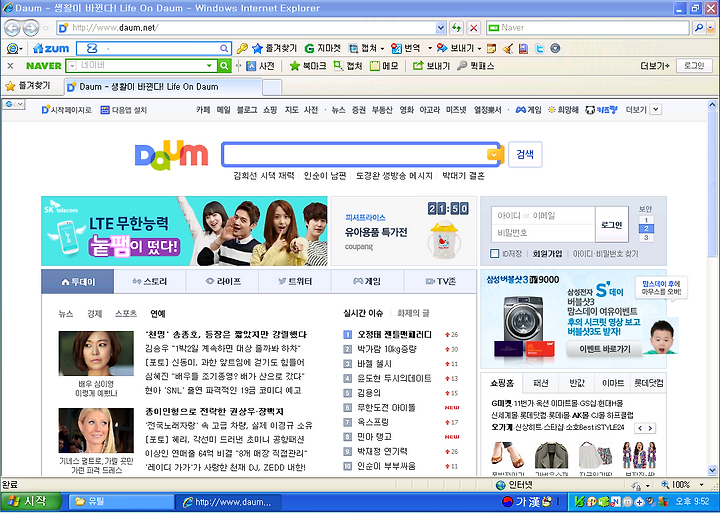The height and width of the screenshot is (513, 720).
Task: Select security level 1
Action: [x=646, y=220]
